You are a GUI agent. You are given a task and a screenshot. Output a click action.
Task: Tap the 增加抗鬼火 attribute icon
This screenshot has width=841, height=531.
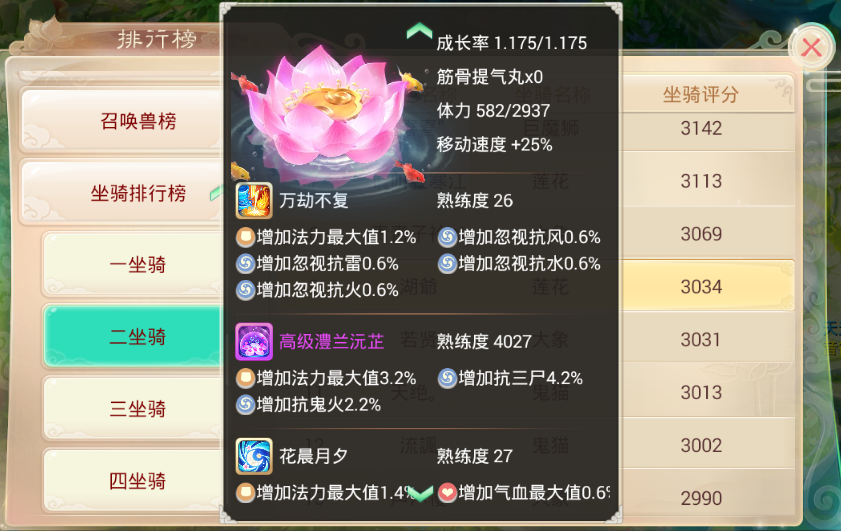click(x=246, y=404)
